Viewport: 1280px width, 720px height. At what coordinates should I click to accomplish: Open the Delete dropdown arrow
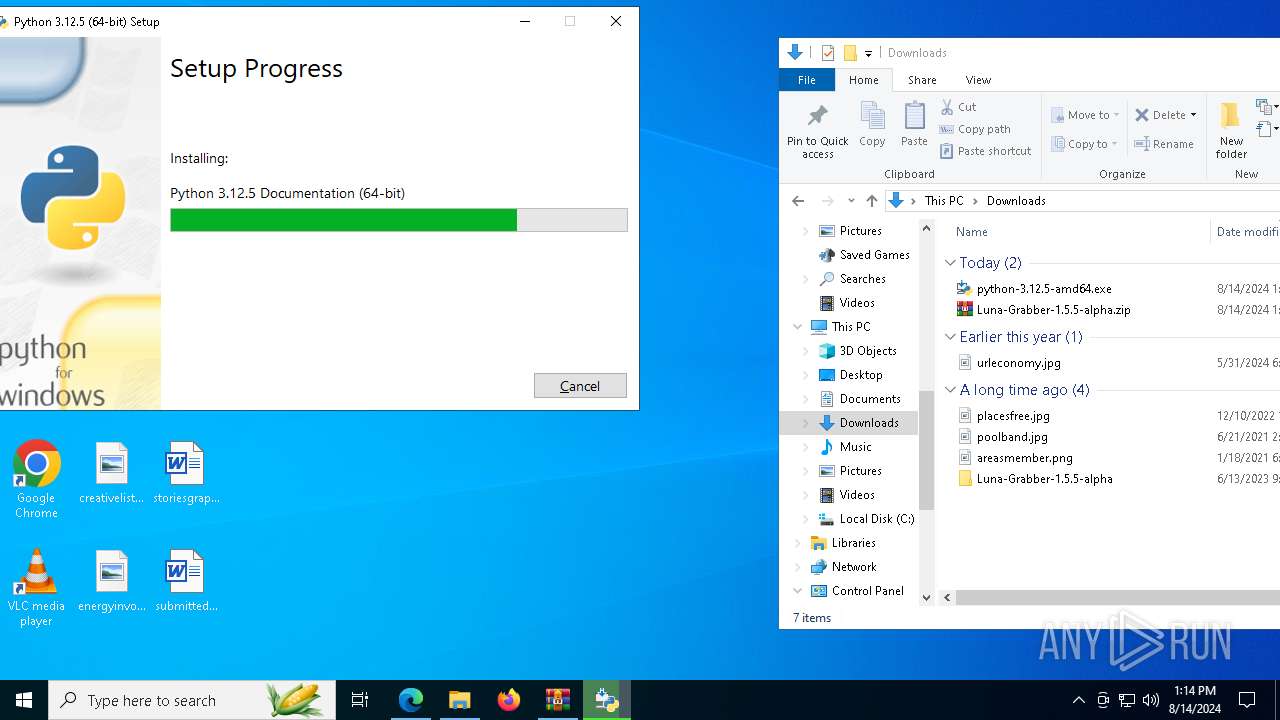pos(1193,115)
